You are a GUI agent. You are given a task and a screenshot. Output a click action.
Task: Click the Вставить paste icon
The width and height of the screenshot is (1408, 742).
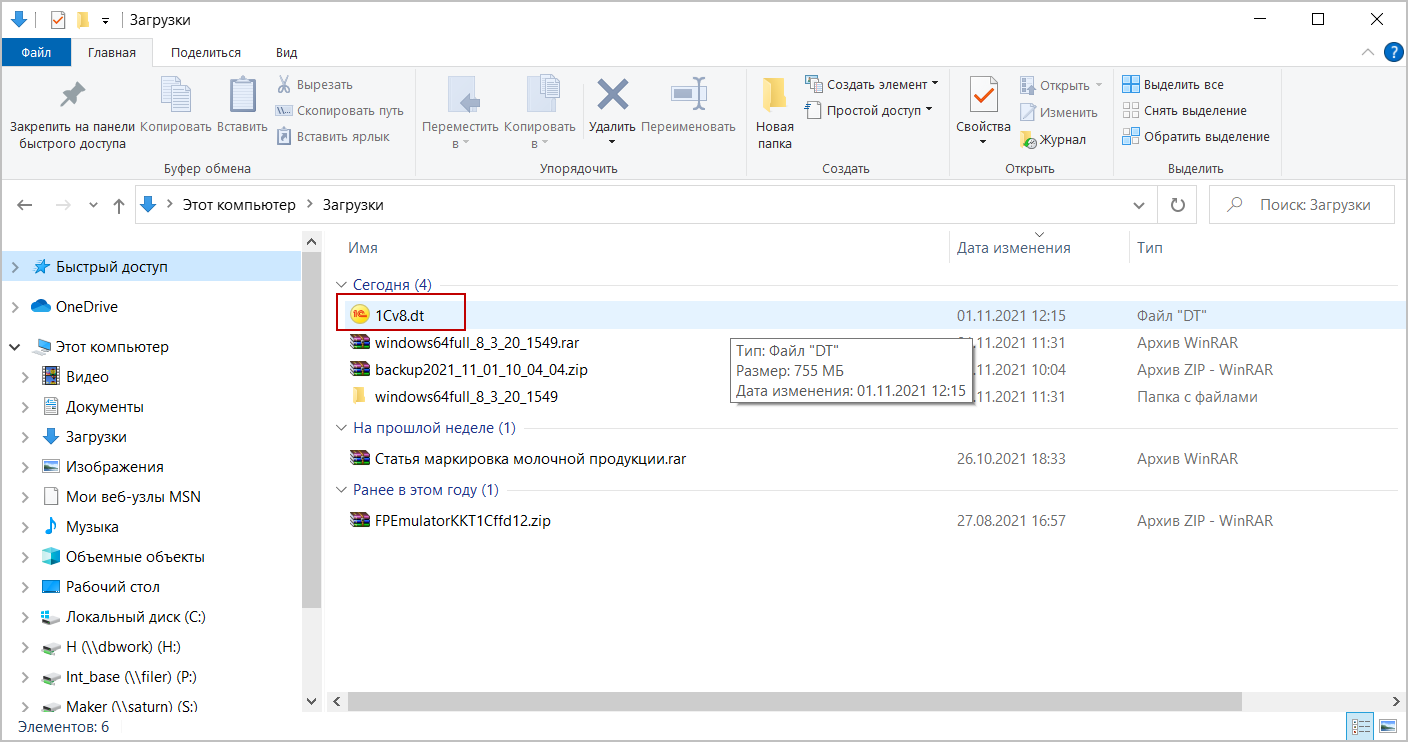(x=242, y=96)
